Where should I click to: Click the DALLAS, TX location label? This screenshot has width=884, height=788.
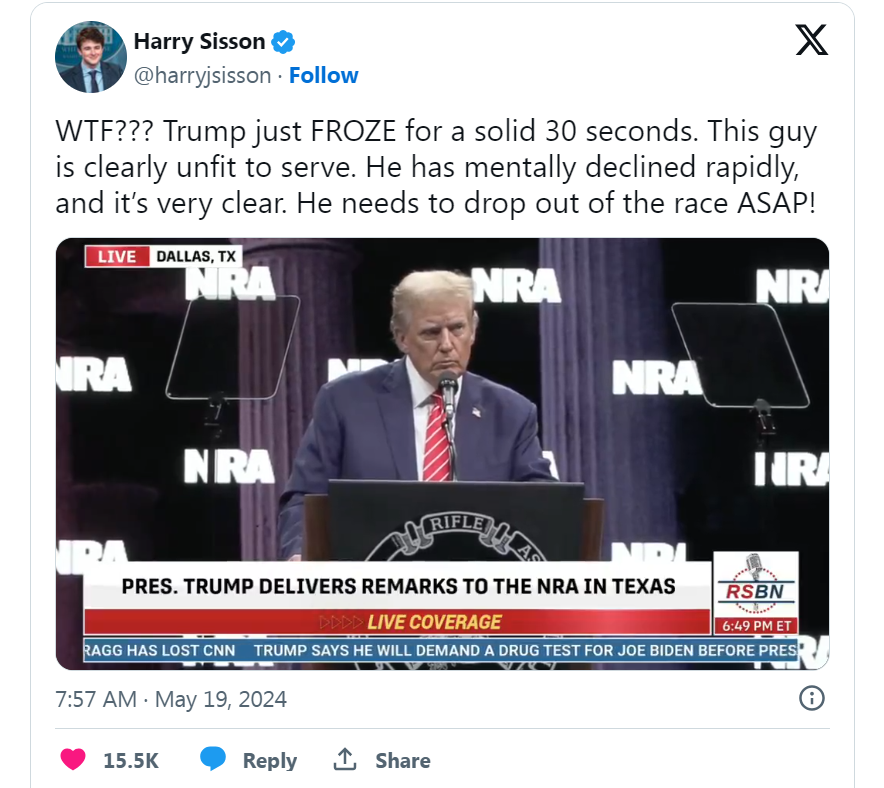(196, 257)
